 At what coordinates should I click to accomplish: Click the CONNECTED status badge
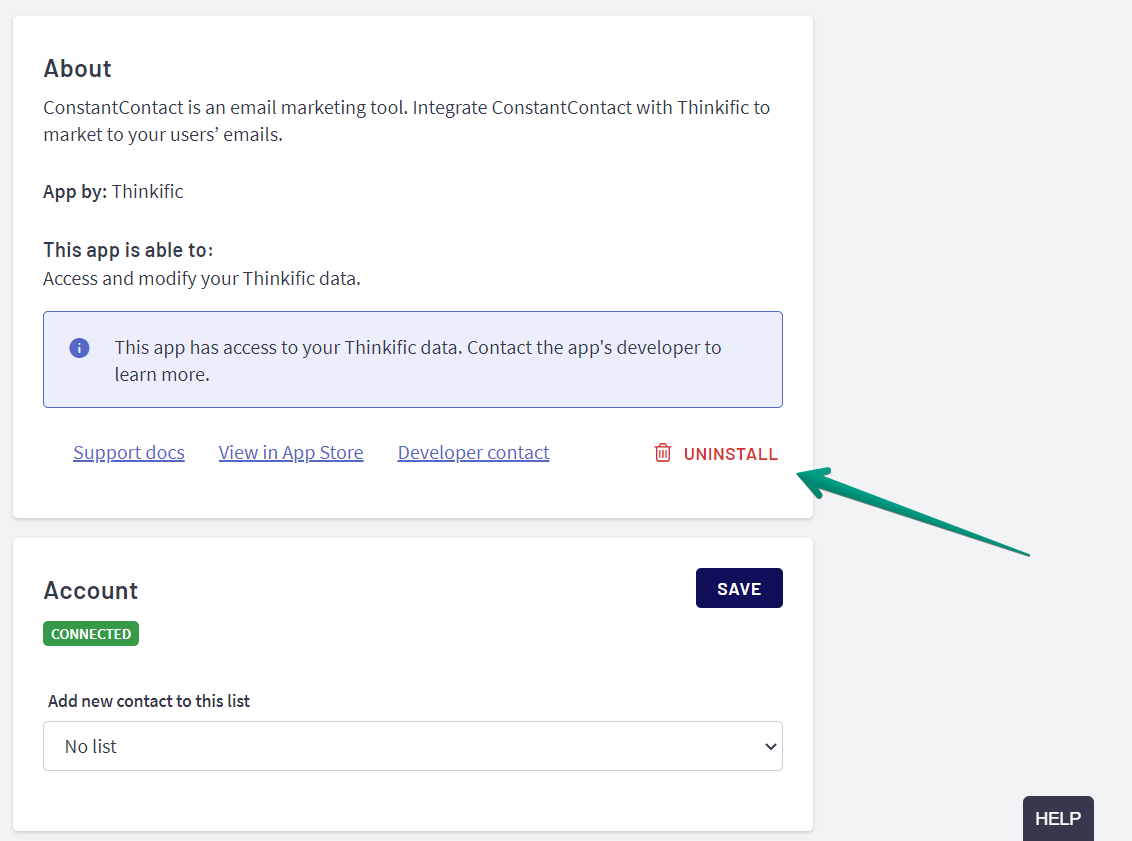click(91, 634)
